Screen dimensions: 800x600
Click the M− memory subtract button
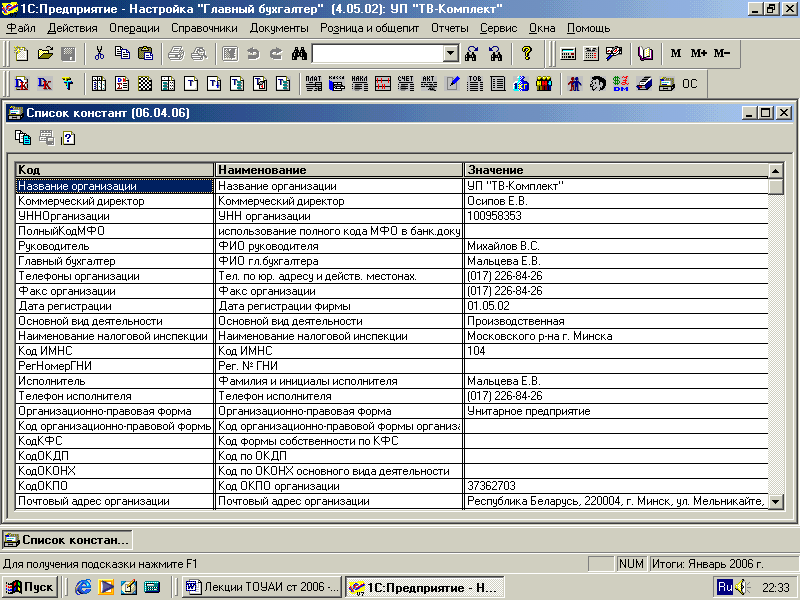click(x=721, y=53)
